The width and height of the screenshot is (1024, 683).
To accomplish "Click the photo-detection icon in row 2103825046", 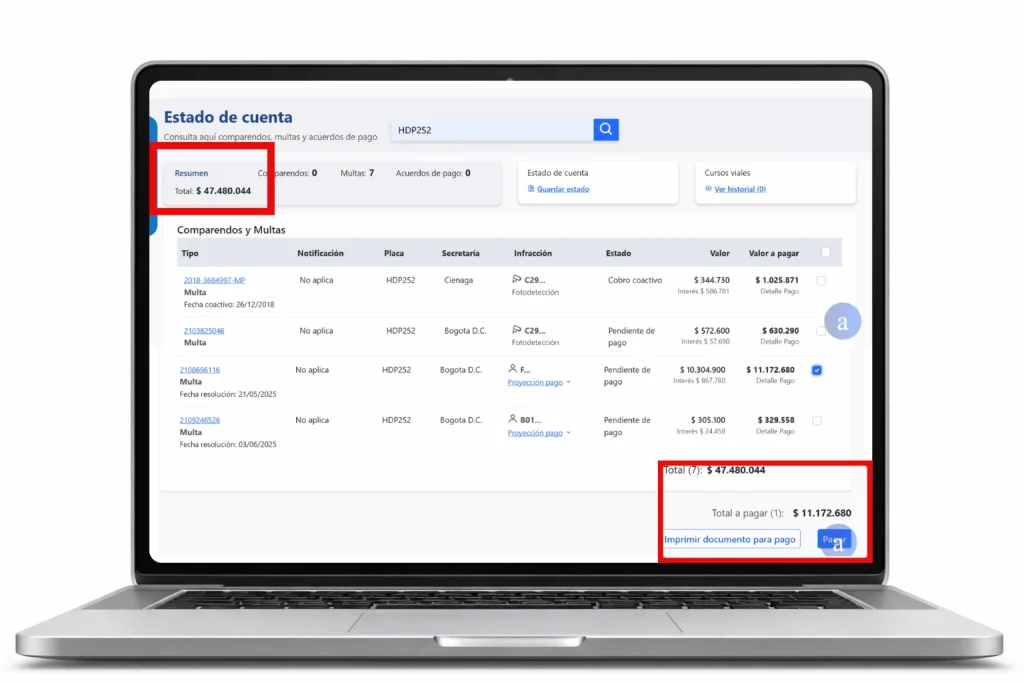I will pyautogui.click(x=517, y=330).
